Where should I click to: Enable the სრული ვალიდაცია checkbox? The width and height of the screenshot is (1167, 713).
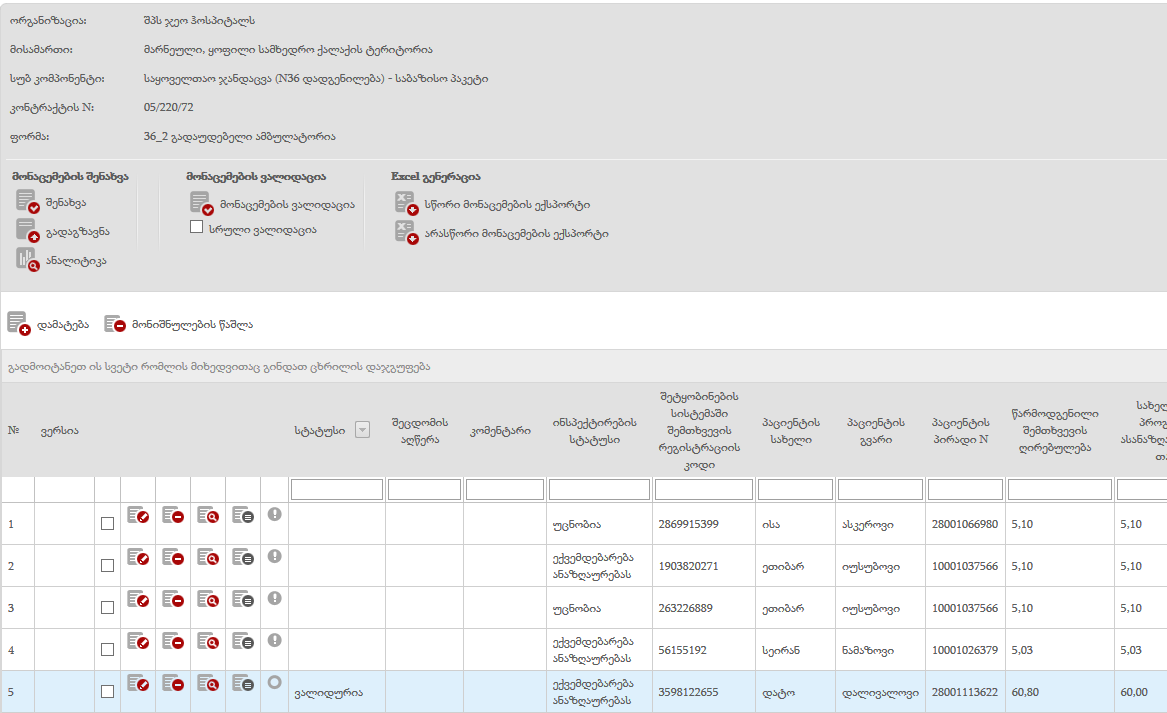pos(197,228)
